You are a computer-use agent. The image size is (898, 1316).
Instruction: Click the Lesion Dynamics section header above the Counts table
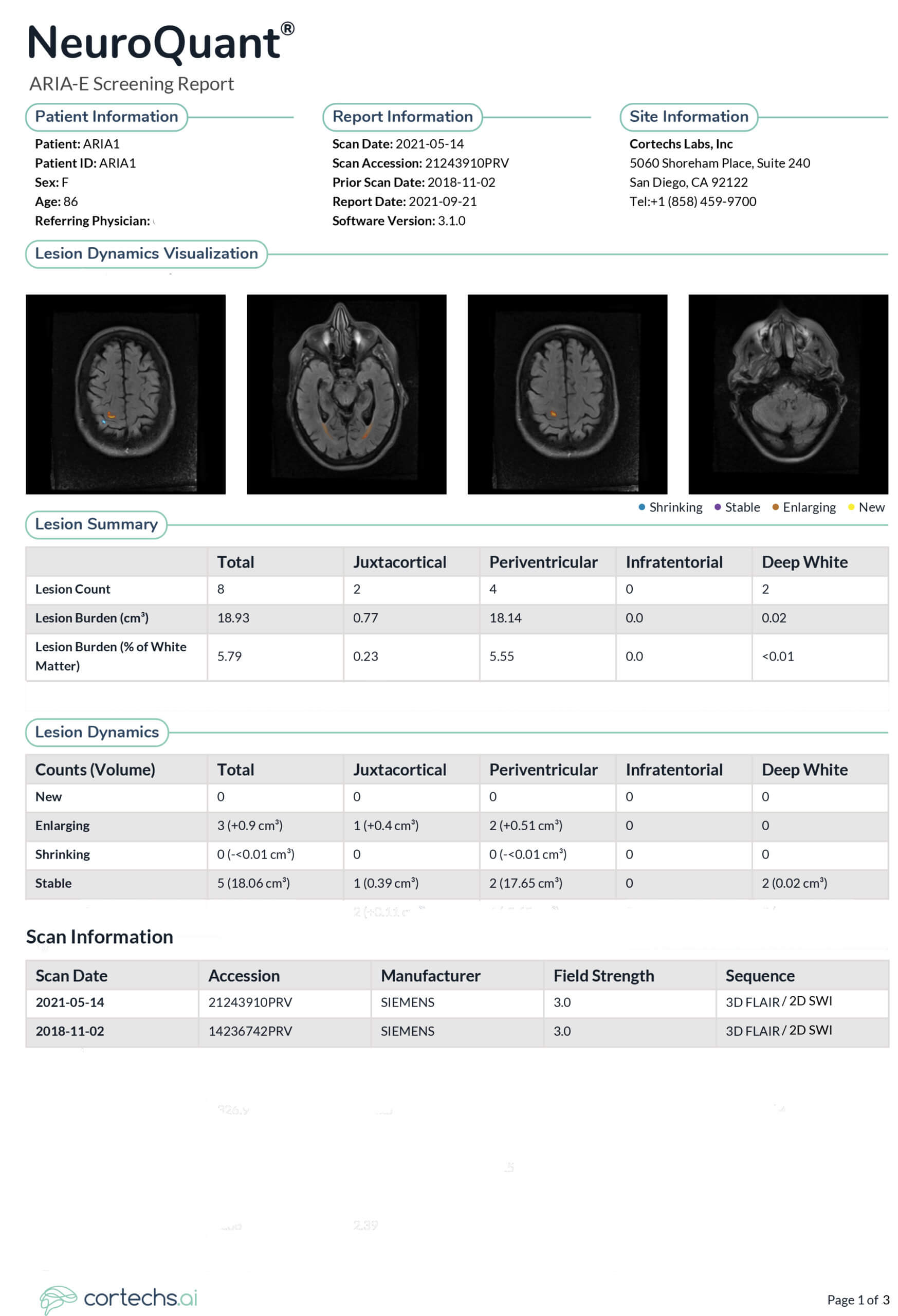click(x=97, y=732)
